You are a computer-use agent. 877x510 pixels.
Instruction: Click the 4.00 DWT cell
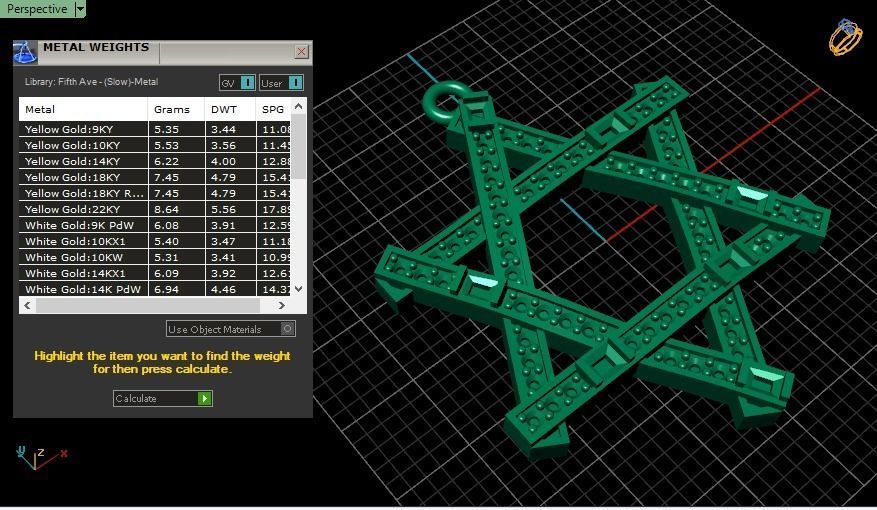230,162
